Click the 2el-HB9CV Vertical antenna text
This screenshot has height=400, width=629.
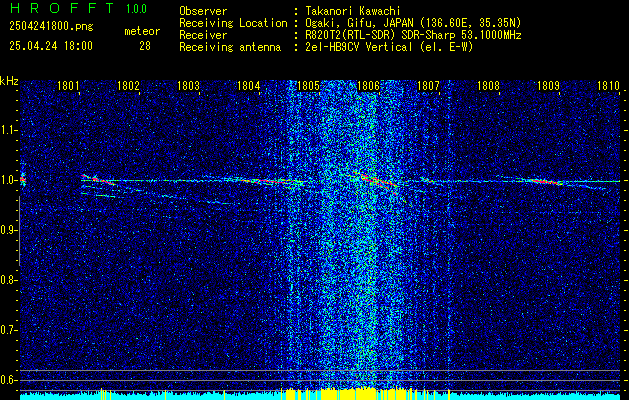(x=389, y=47)
